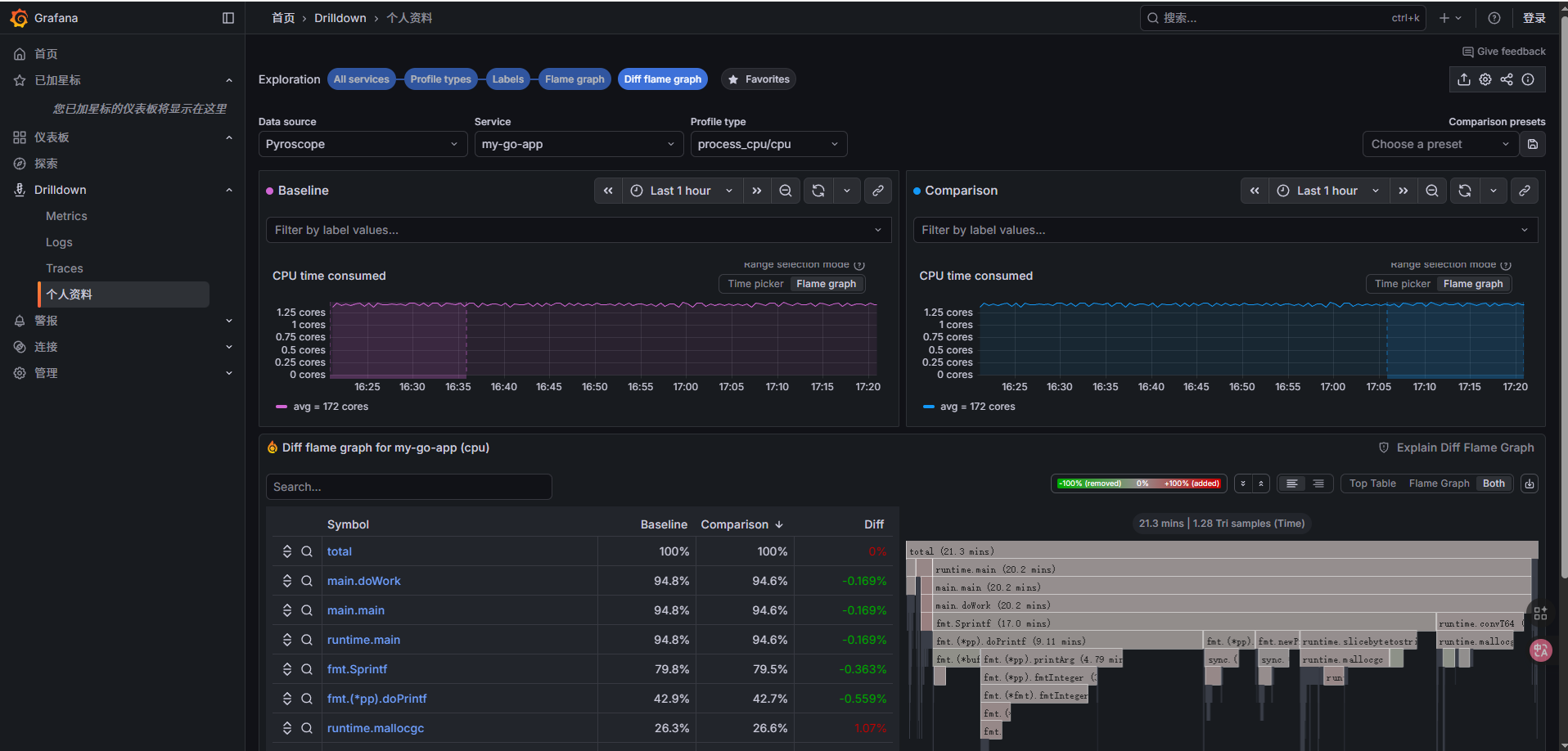Viewport: 1568px width, 751px height.
Task: Switch to the Flame graph exploration tab
Action: pyautogui.click(x=574, y=79)
